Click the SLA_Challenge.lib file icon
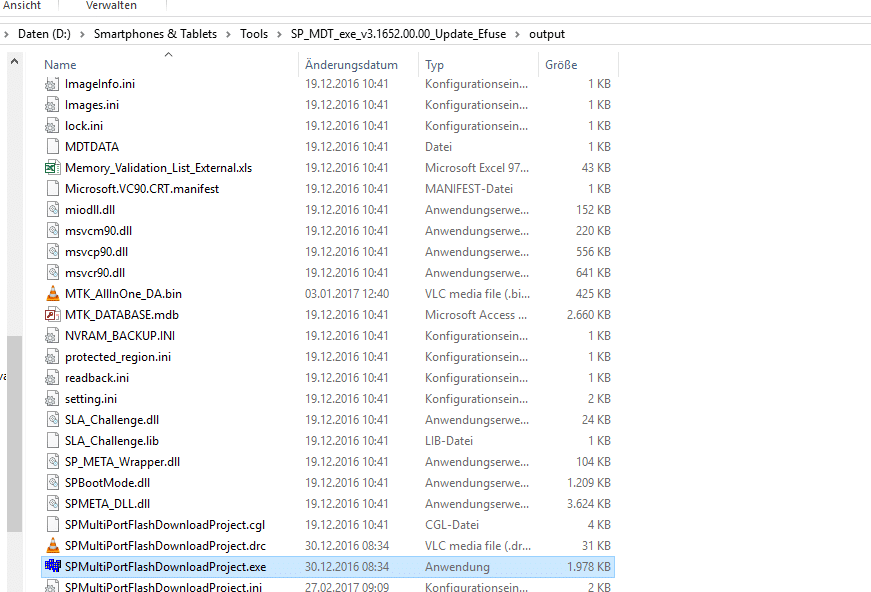 52,441
